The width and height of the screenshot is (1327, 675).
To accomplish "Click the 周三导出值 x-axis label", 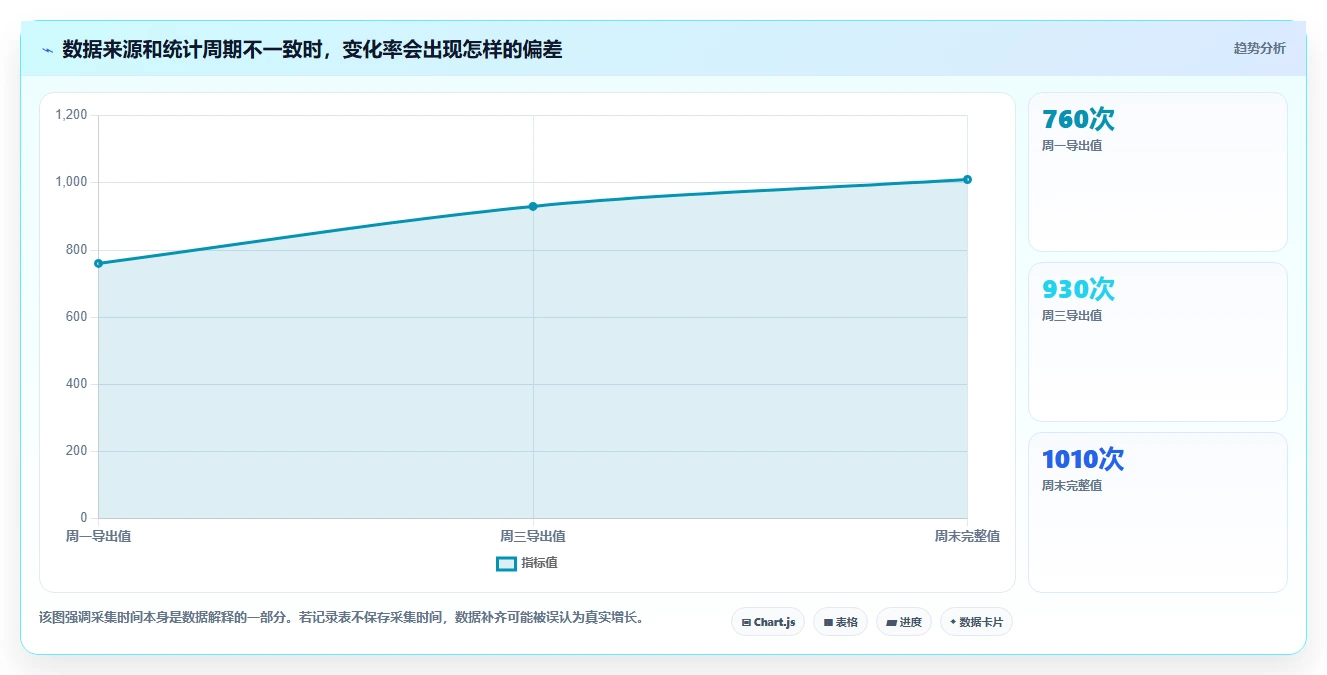I will click(x=533, y=537).
